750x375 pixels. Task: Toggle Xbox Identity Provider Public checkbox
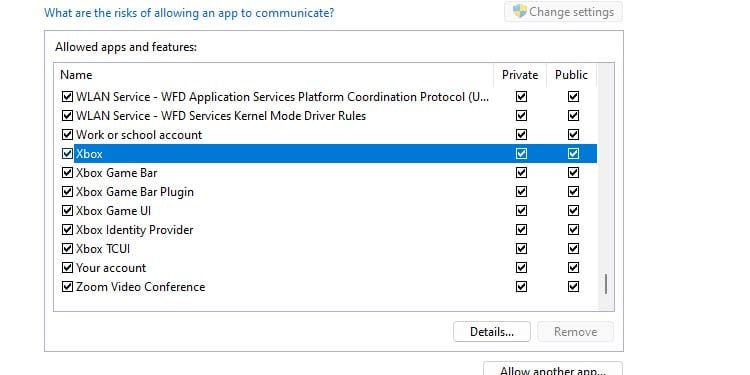574,230
